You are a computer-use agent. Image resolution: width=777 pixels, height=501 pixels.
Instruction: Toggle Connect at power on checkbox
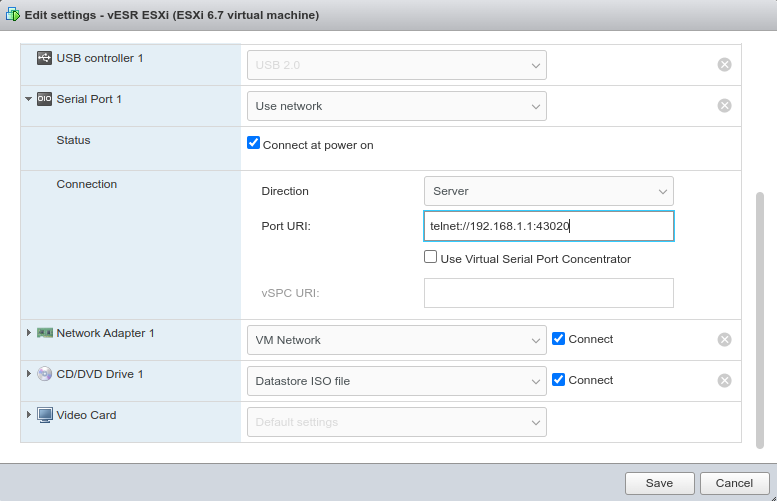(254, 144)
